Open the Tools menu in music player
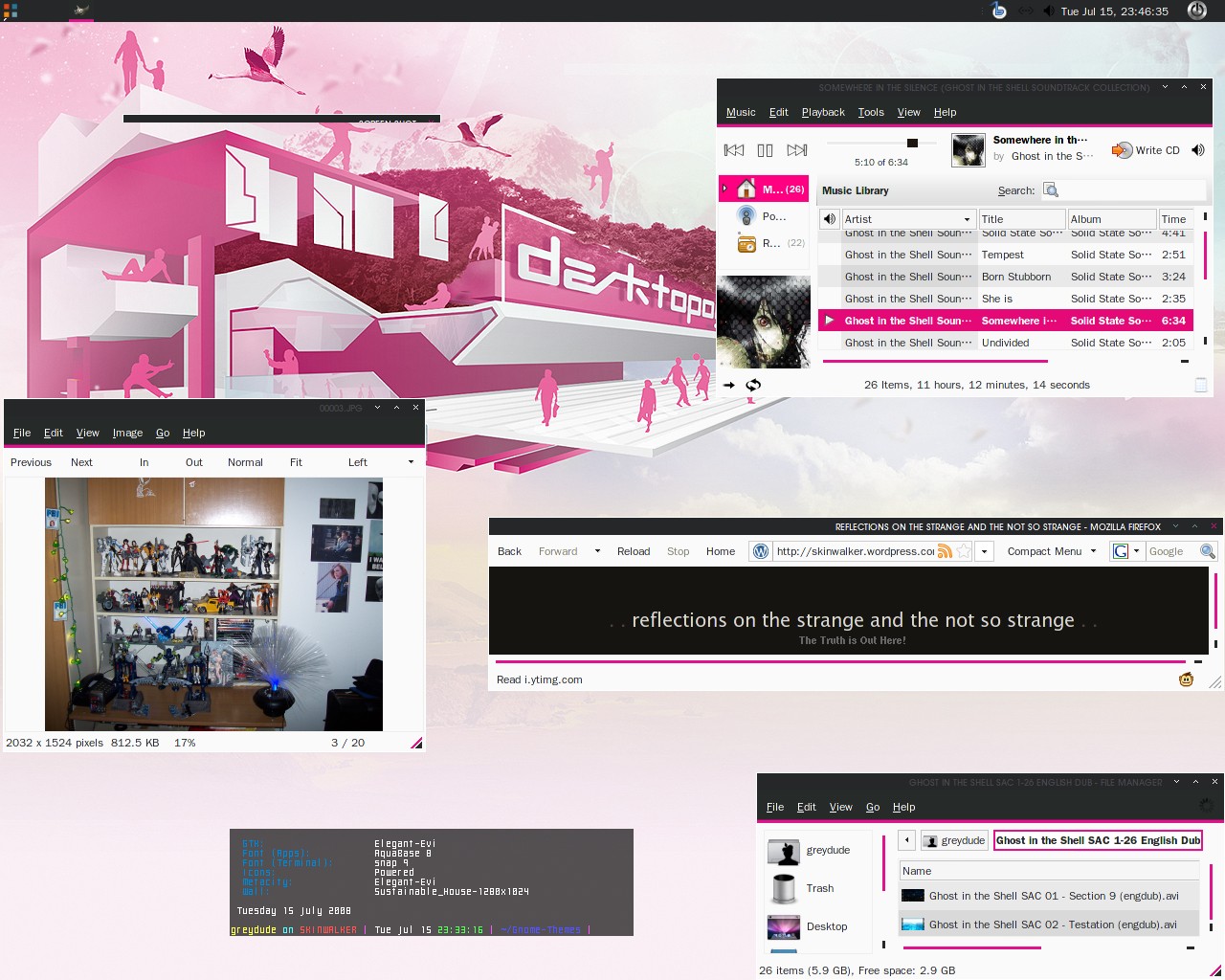 [871, 112]
